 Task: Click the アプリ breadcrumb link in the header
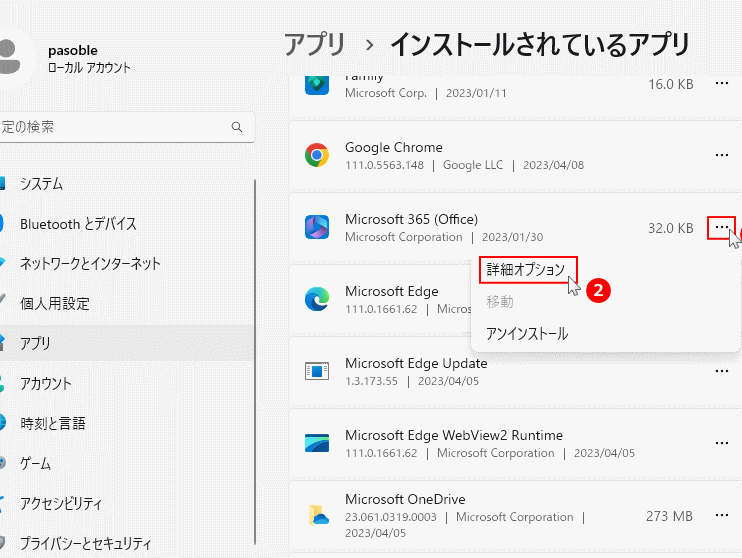point(315,44)
